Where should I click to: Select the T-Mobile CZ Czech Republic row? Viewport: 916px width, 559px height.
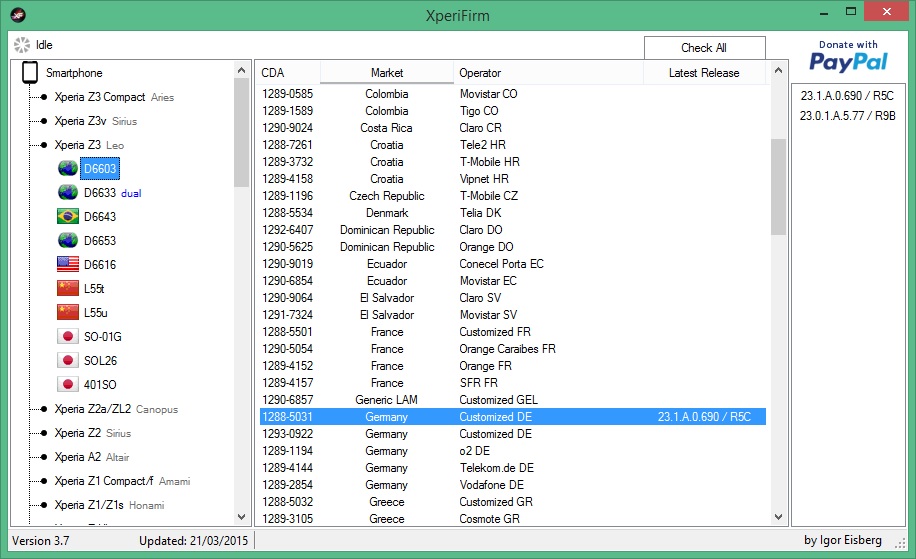(513, 196)
